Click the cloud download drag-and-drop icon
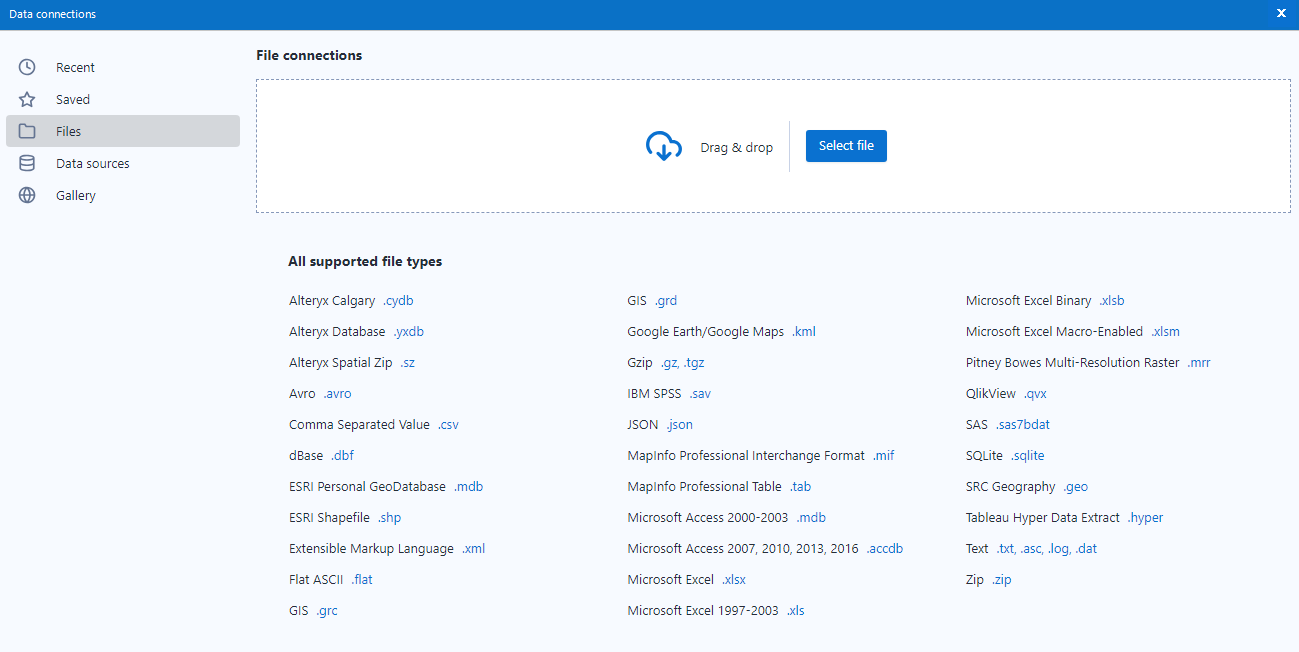This screenshot has width=1299, height=652. (x=664, y=146)
